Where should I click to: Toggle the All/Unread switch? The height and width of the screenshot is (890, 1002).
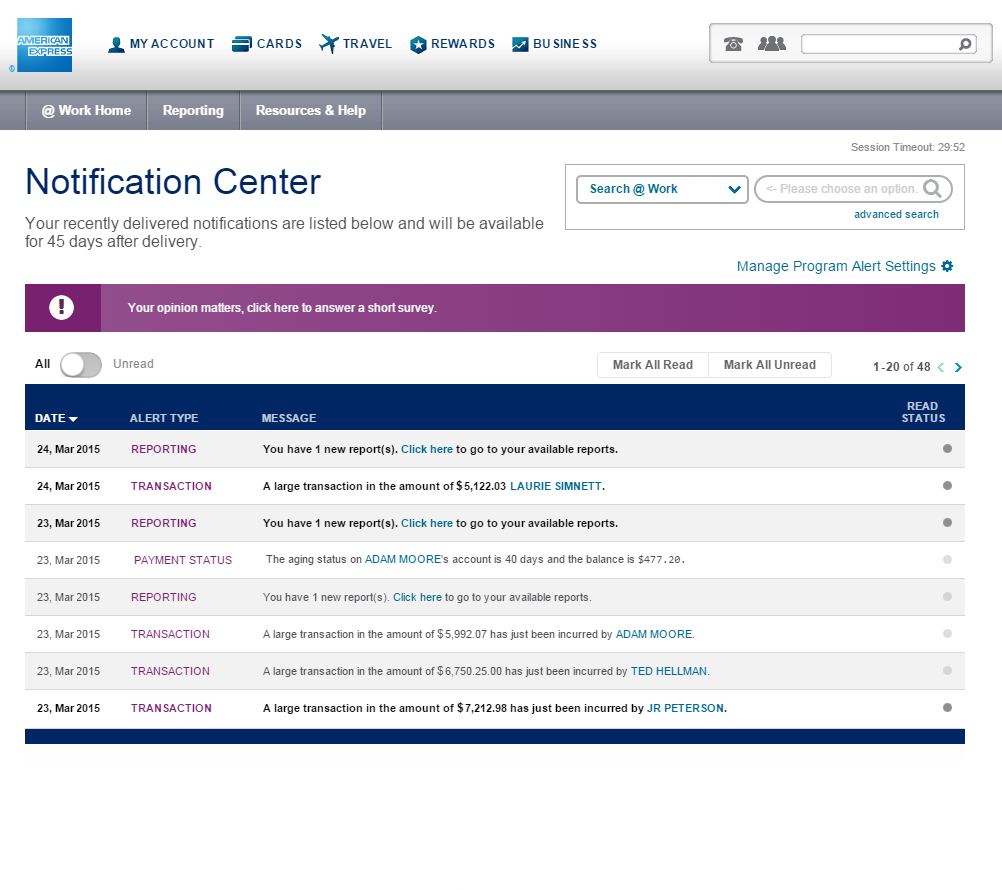[x=81, y=365]
